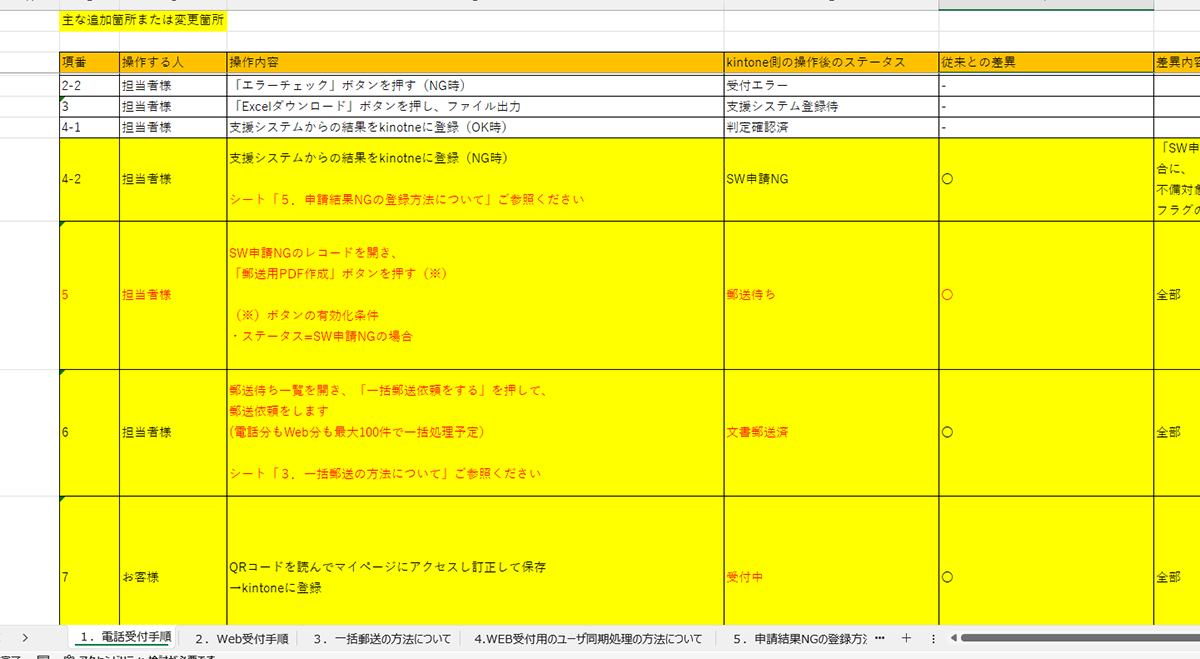Select the red item number 5 cell
Screen dimensions: 1200x659
pos(89,295)
